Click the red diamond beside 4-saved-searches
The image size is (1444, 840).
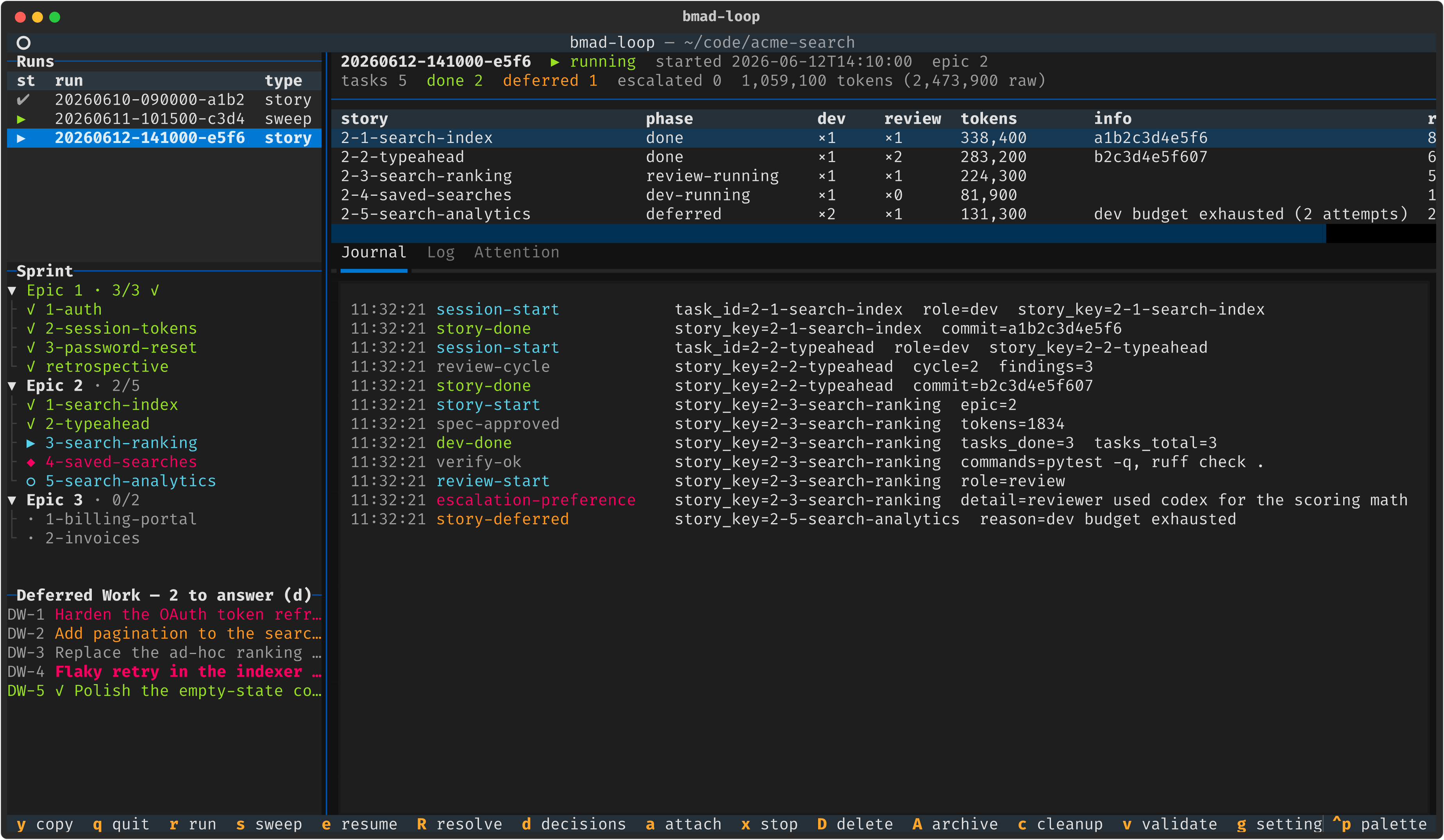(31, 462)
